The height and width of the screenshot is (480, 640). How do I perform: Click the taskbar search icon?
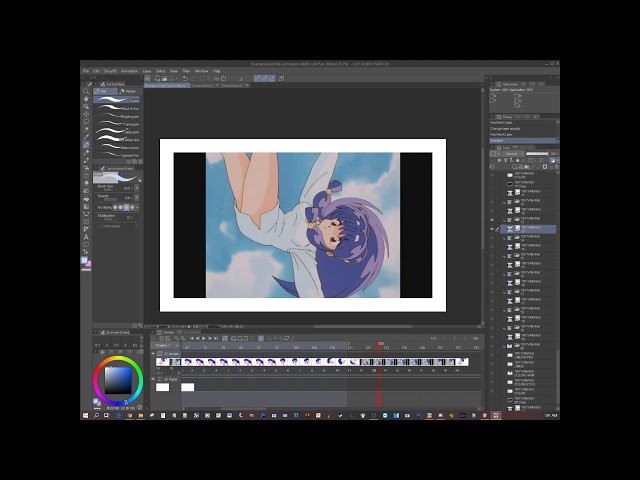pyautogui.click(x=96, y=416)
